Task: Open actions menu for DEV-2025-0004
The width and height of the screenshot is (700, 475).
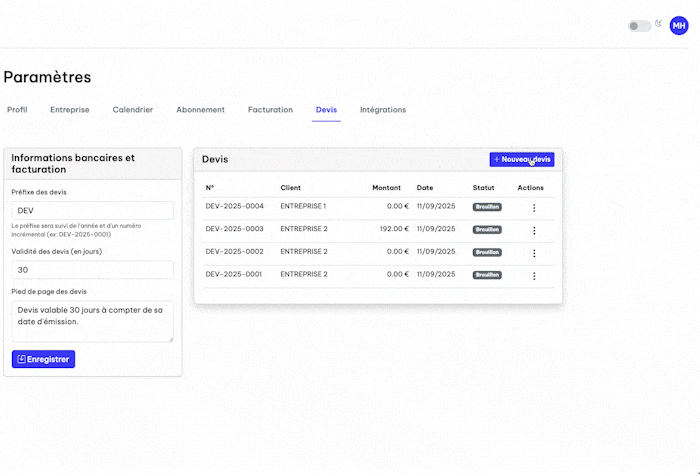Action: (x=533, y=208)
